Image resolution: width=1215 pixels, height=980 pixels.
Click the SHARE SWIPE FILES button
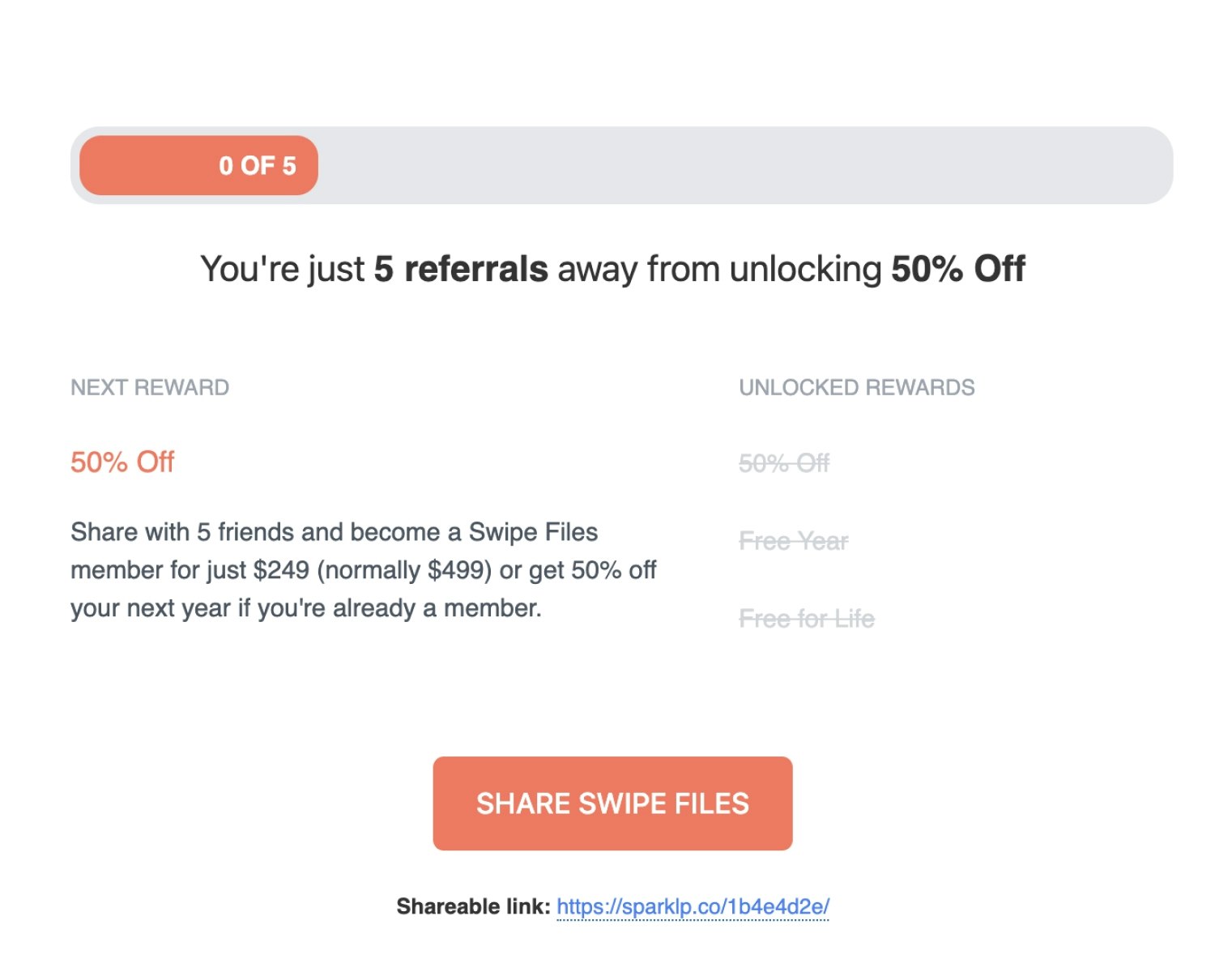[x=612, y=803]
